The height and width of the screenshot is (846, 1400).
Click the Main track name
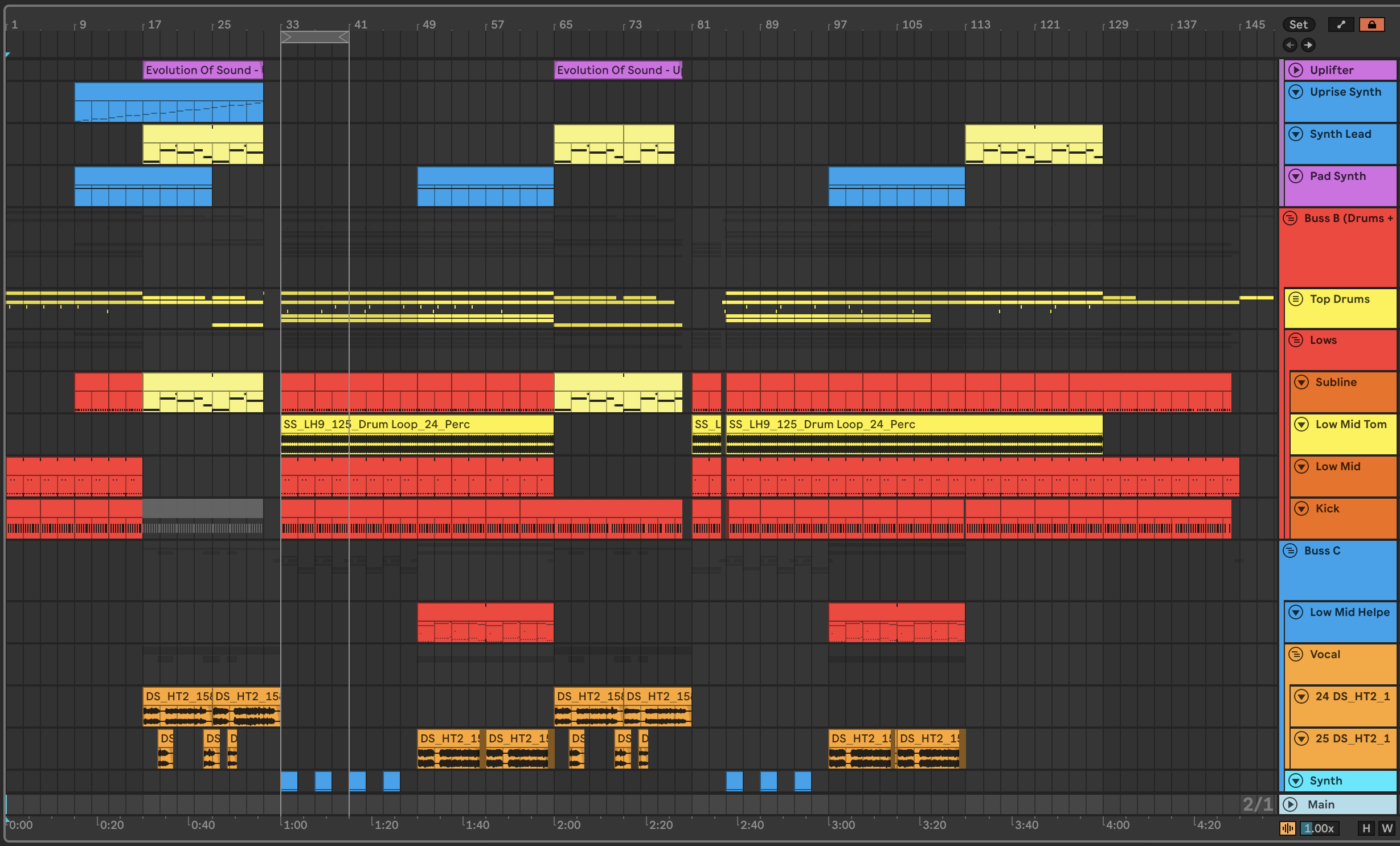pyautogui.click(x=1321, y=804)
